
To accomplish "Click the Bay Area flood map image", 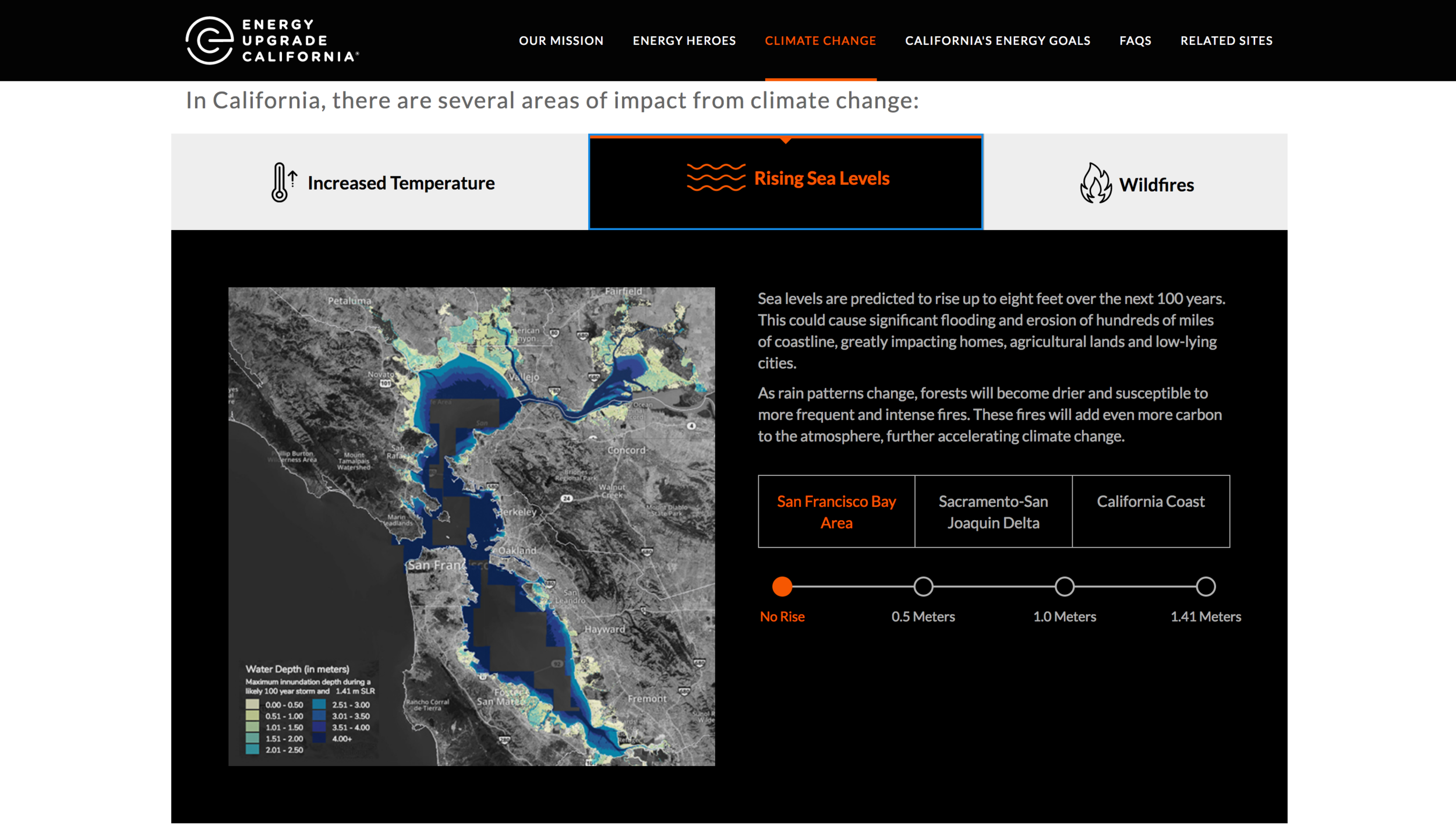I will (471, 526).
